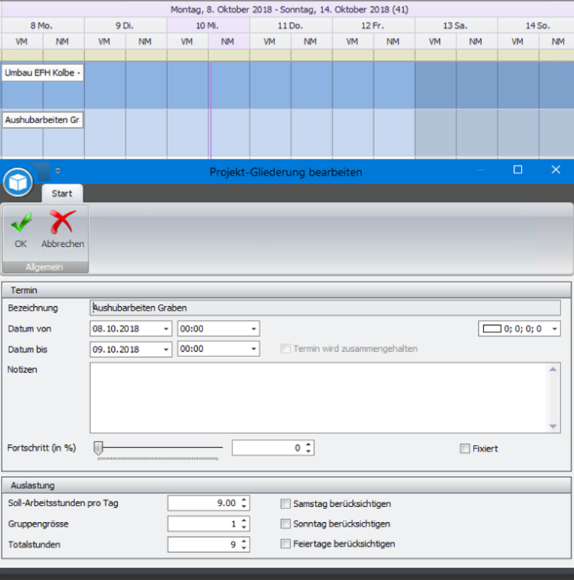Screen dimensions: 574x580
Task: Click the Umbau EFH Kolbe project bar label
Action: pos(43,73)
